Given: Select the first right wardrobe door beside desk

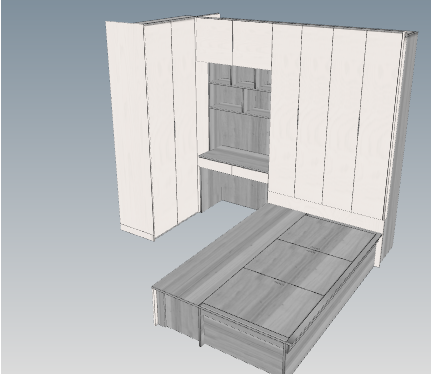Looking at the screenshot, I should pyautogui.click(x=285, y=112).
